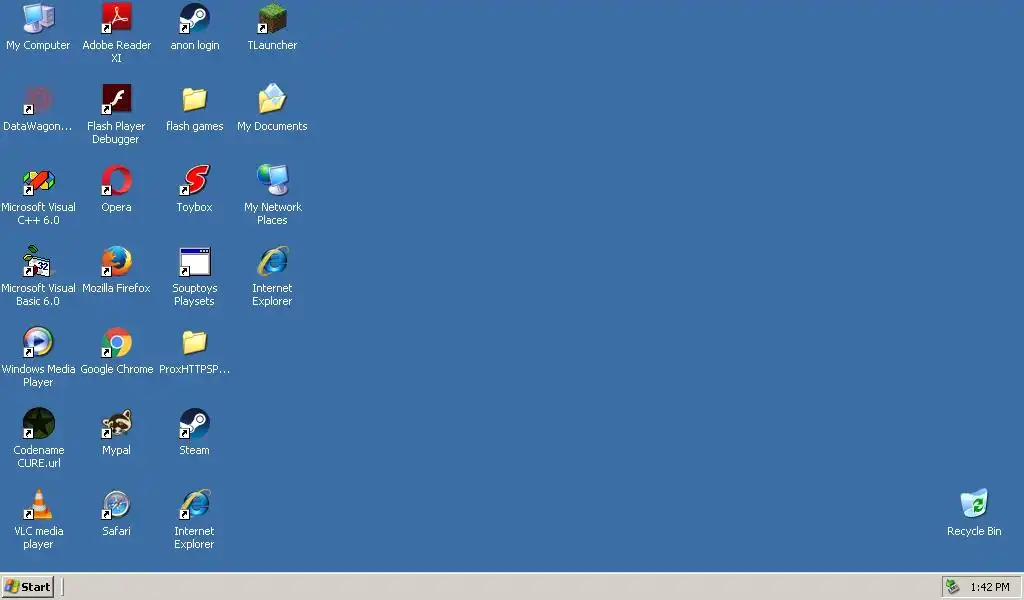
Task: Select the My Computer desktop icon
Action: pos(39,18)
